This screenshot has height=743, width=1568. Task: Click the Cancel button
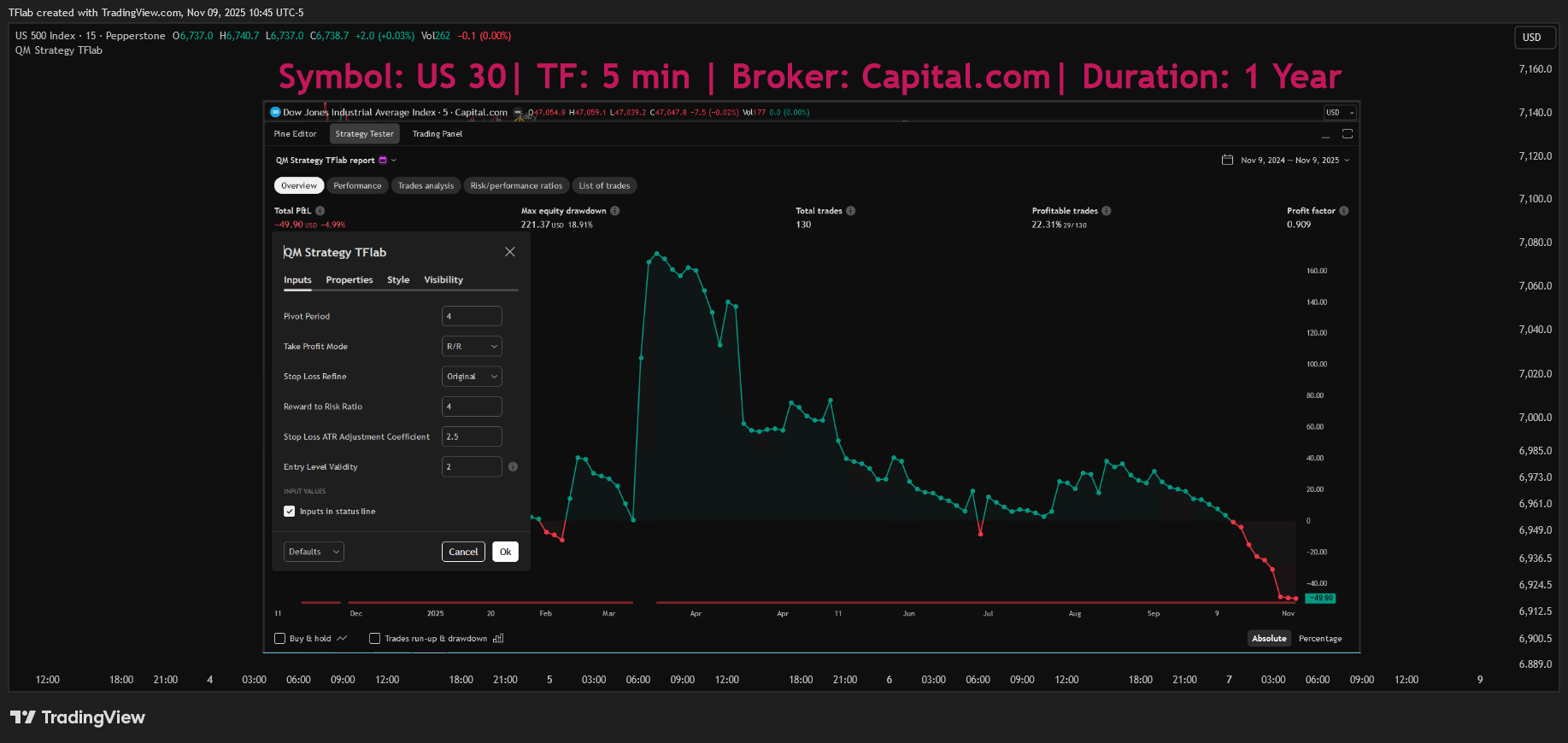click(x=463, y=552)
